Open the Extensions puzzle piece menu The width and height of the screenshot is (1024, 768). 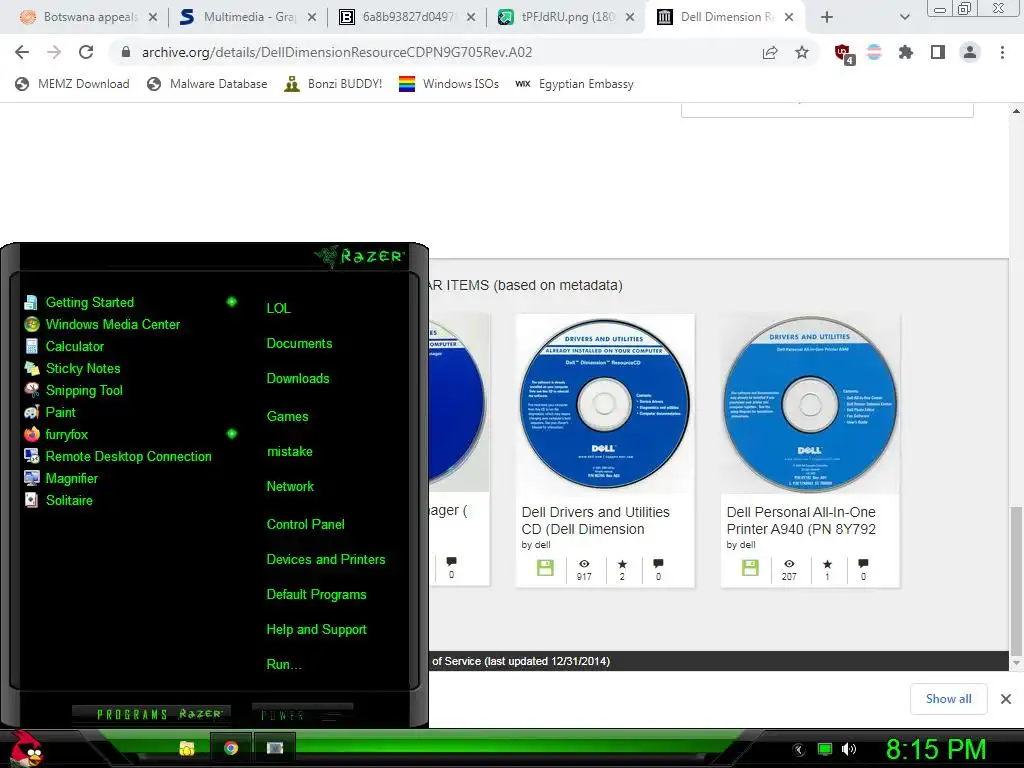point(905,52)
